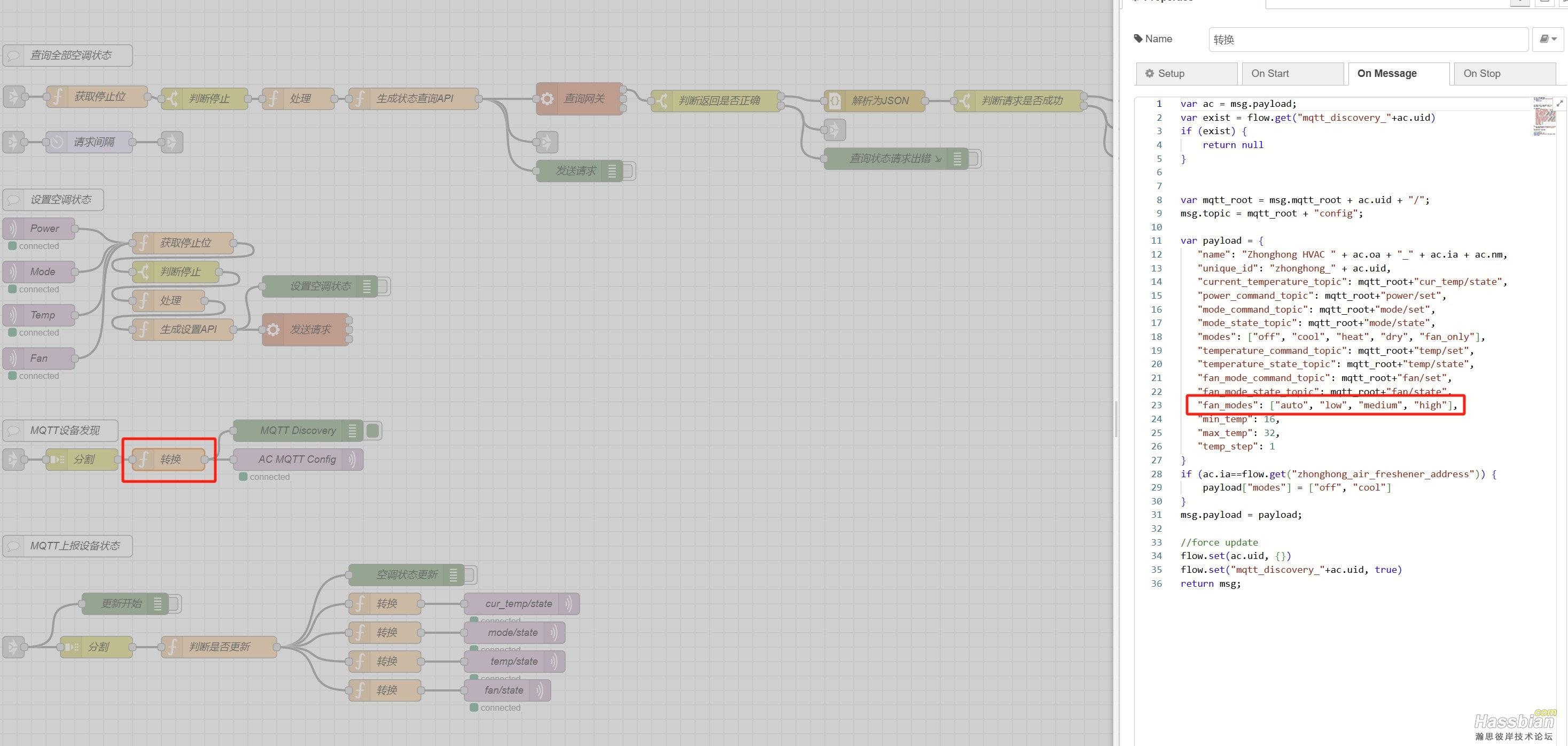Select the 空调状态更新 debug node
This screenshot has height=746, width=1568.
coord(406,575)
